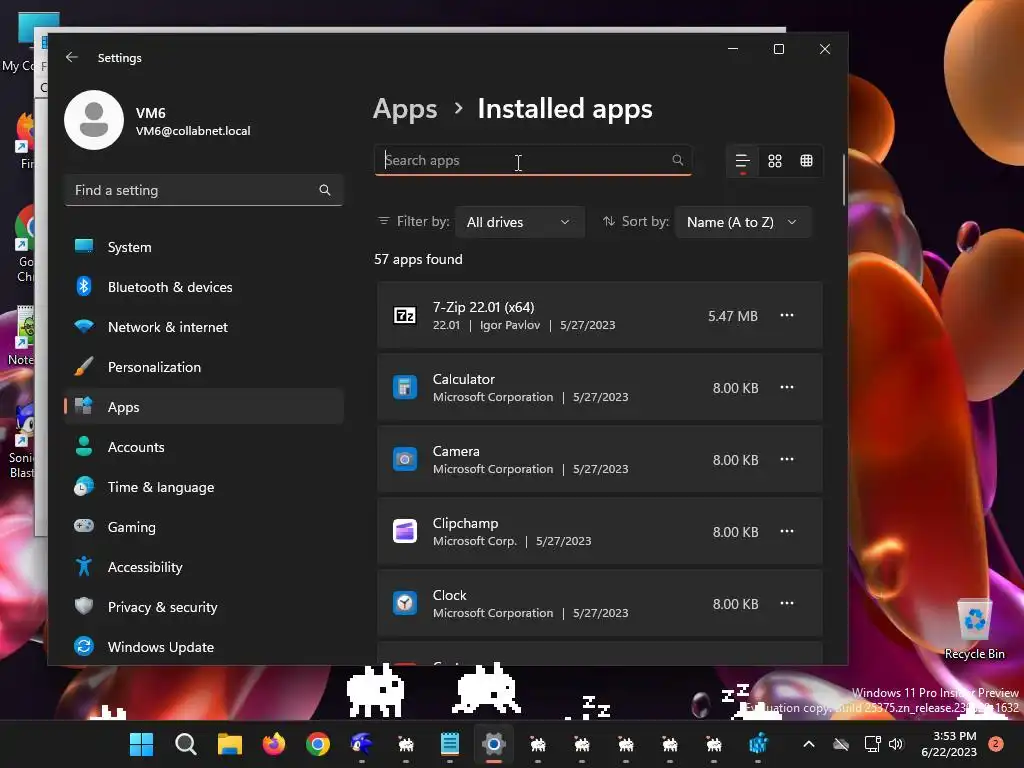The height and width of the screenshot is (768, 1024).
Task: Open Privacy & security settings
Action: click(204, 607)
